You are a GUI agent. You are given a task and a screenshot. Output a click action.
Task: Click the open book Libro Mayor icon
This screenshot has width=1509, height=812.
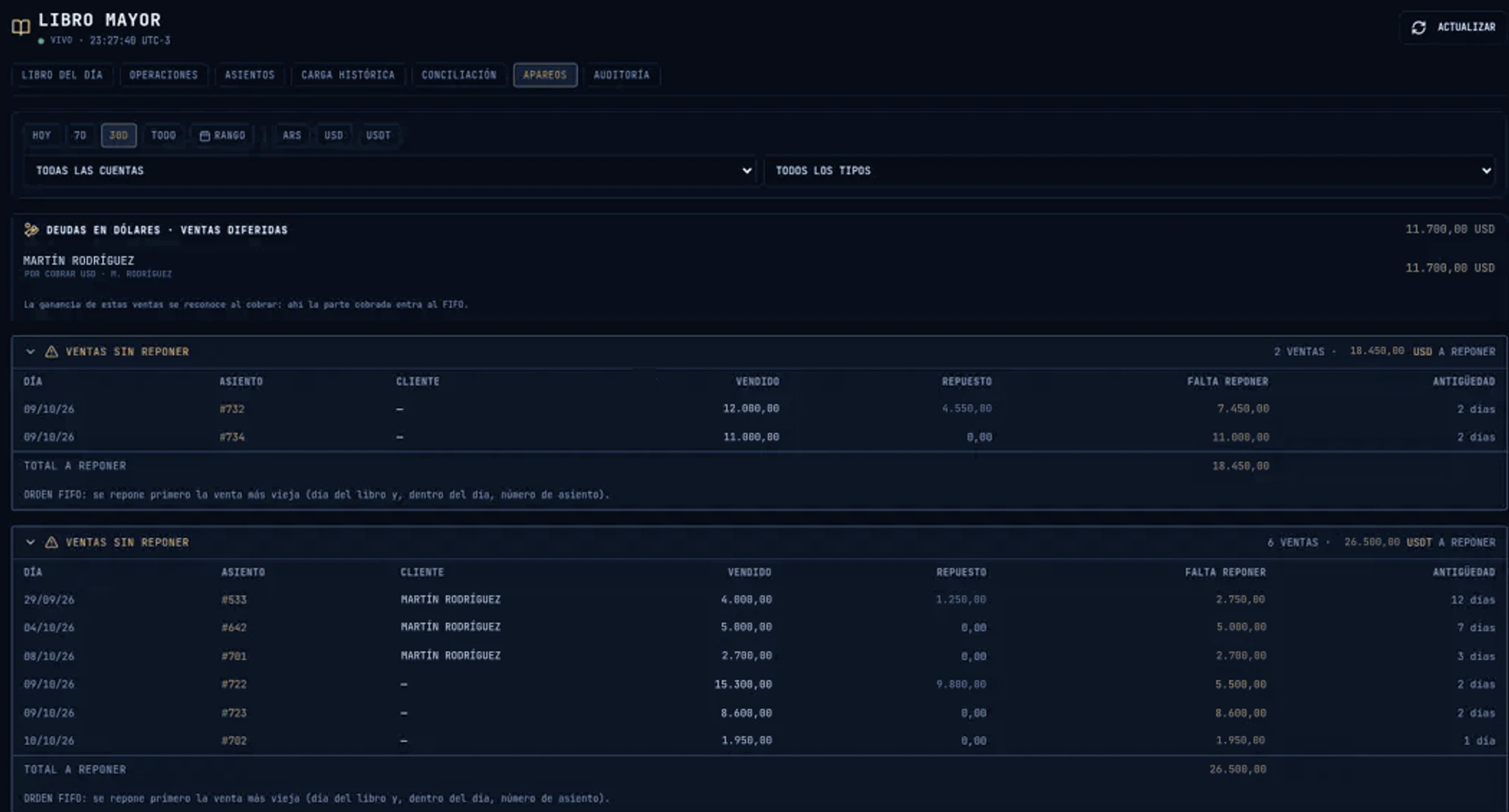click(x=21, y=27)
